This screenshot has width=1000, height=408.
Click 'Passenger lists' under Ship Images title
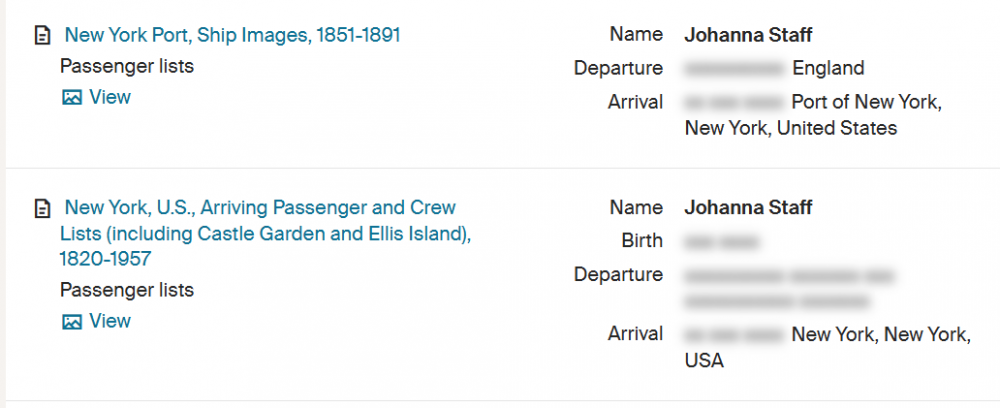click(127, 67)
